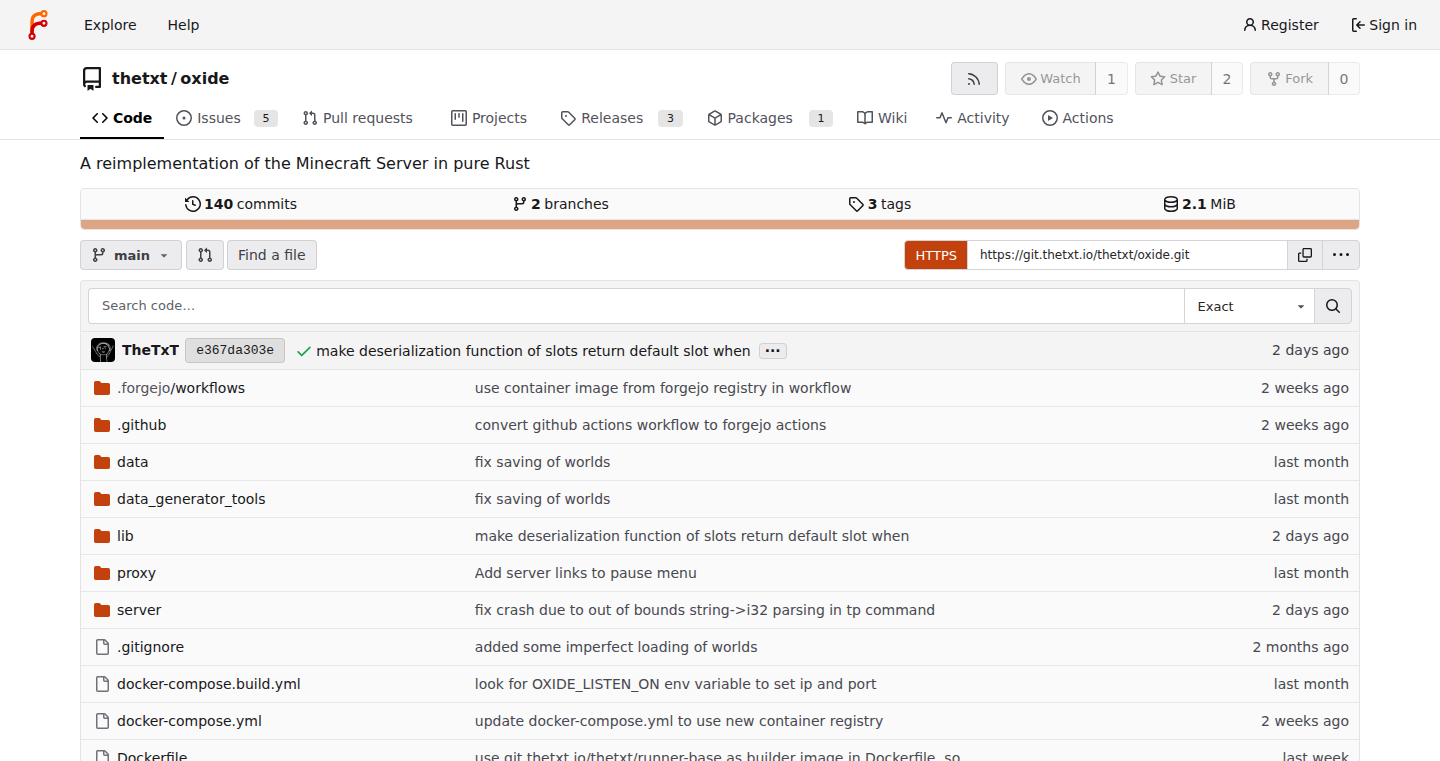The width and height of the screenshot is (1440, 761).
Task: Select the clone URL text field
Action: pos(1127,255)
